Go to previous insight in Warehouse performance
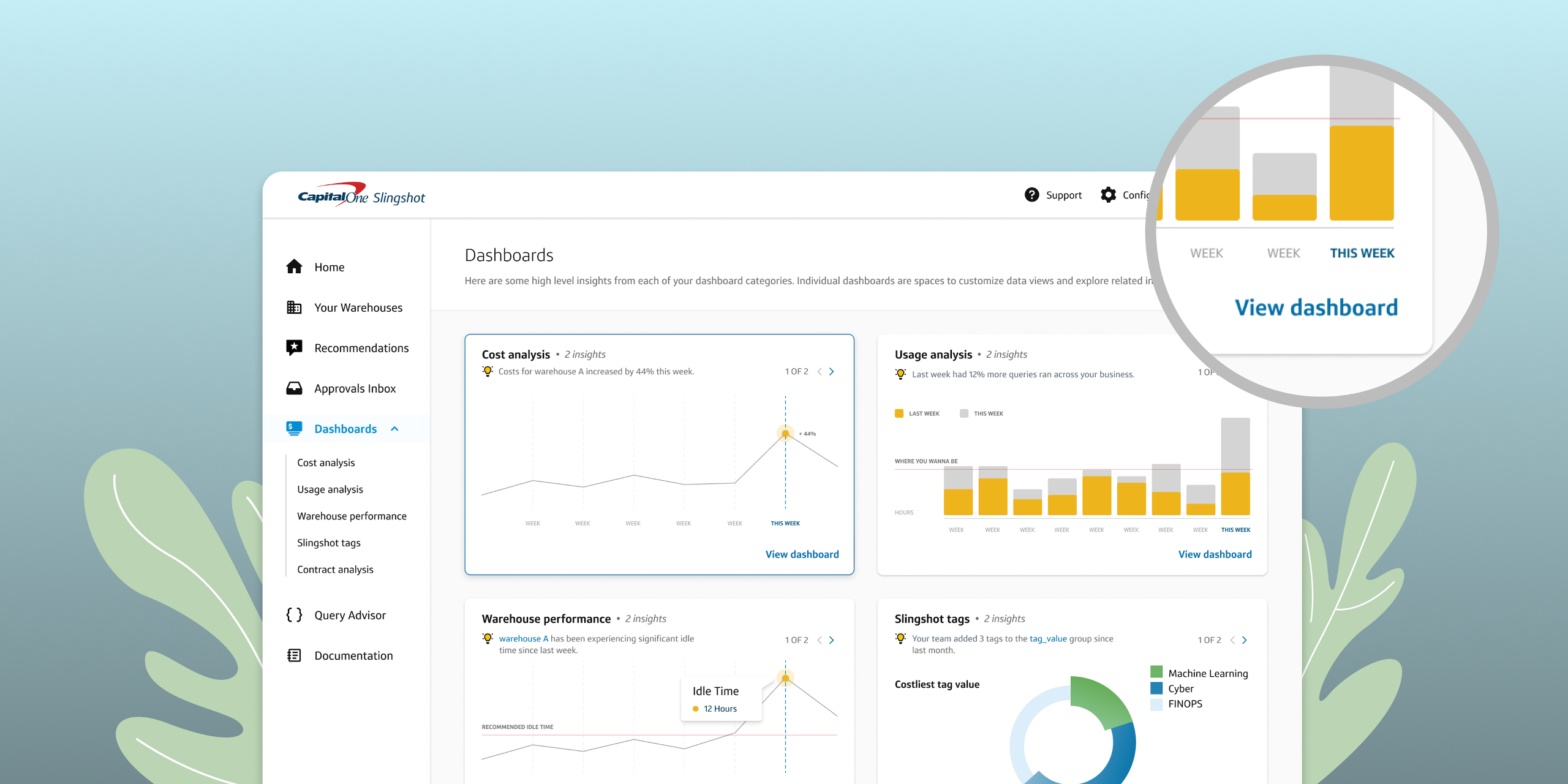This screenshot has height=784, width=1568. coord(820,640)
